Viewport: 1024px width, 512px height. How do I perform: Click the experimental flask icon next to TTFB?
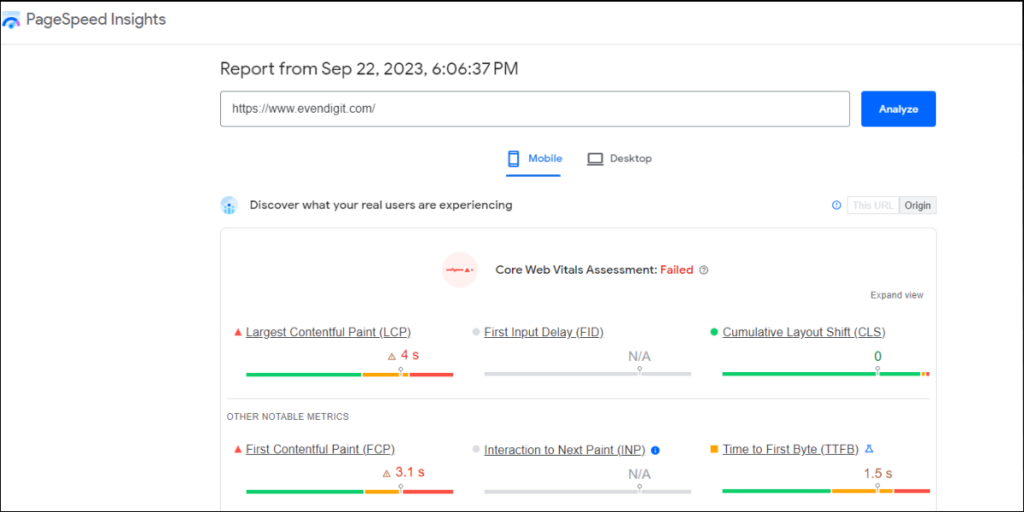click(x=869, y=449)
